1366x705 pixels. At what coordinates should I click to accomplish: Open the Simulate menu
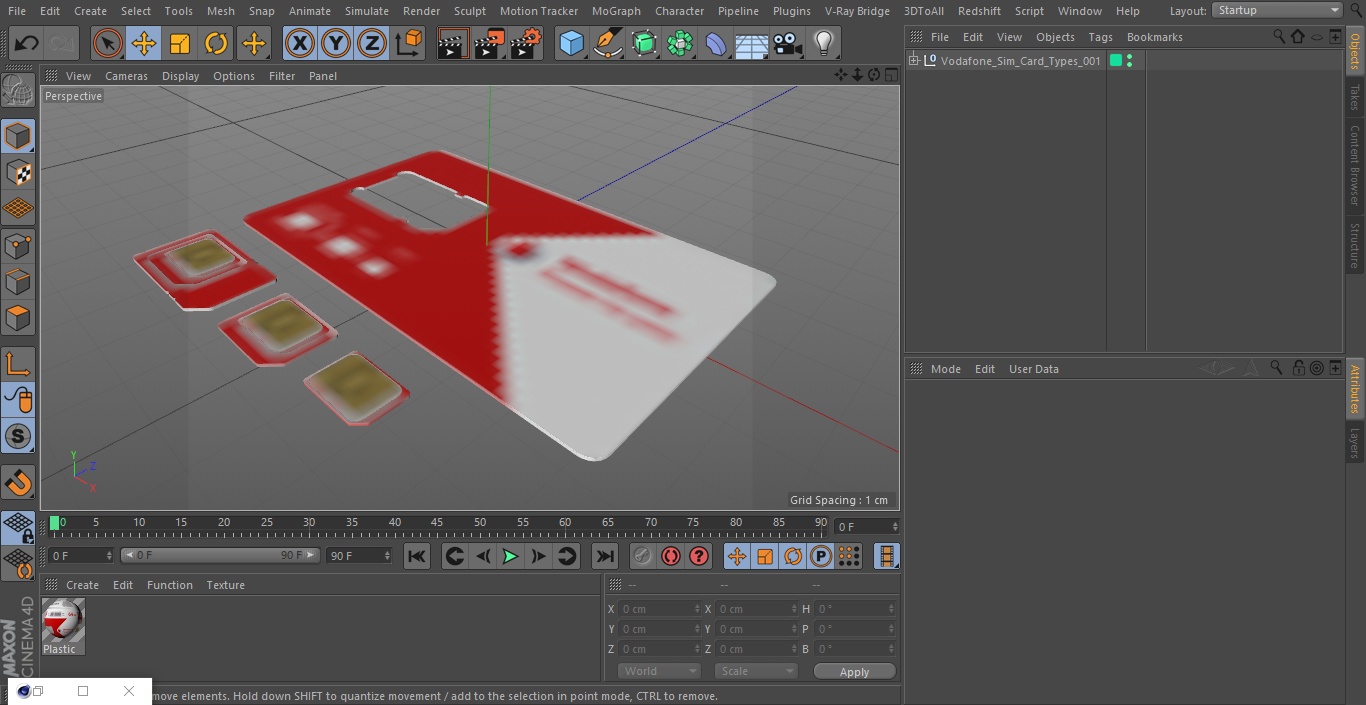tap(367, 11)
